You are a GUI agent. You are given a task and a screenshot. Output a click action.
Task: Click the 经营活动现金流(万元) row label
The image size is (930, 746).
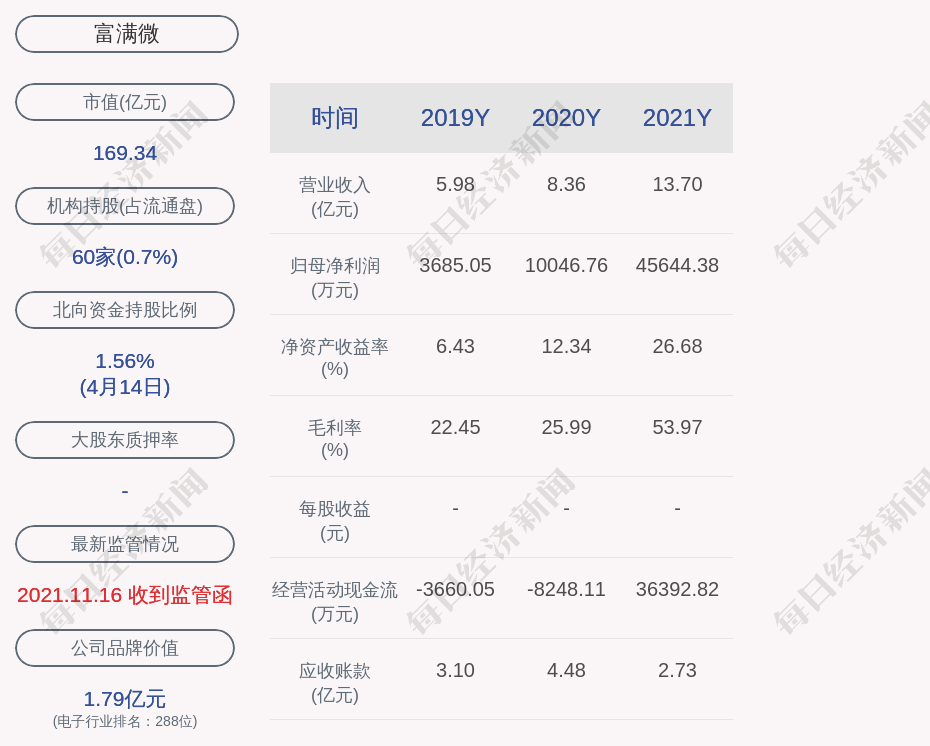pyautogui.click(x=335, y=601)
